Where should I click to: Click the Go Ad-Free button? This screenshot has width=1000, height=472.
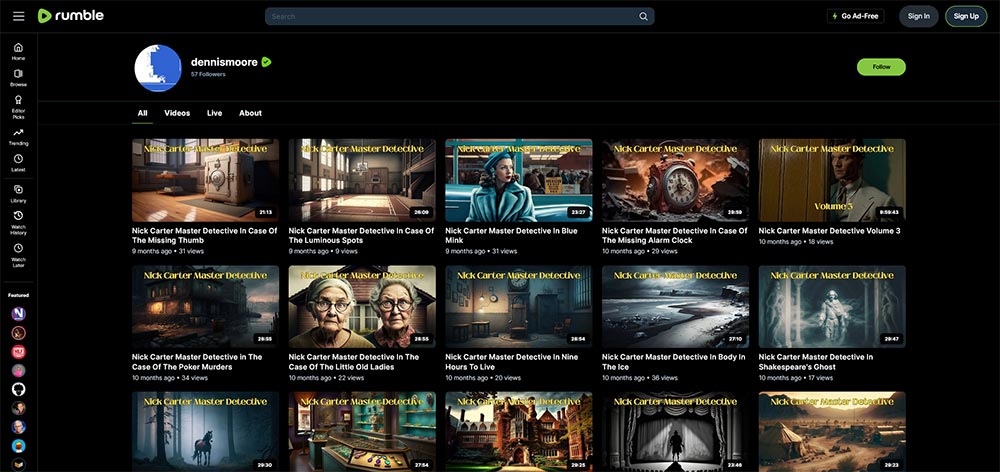pos(855,16)
